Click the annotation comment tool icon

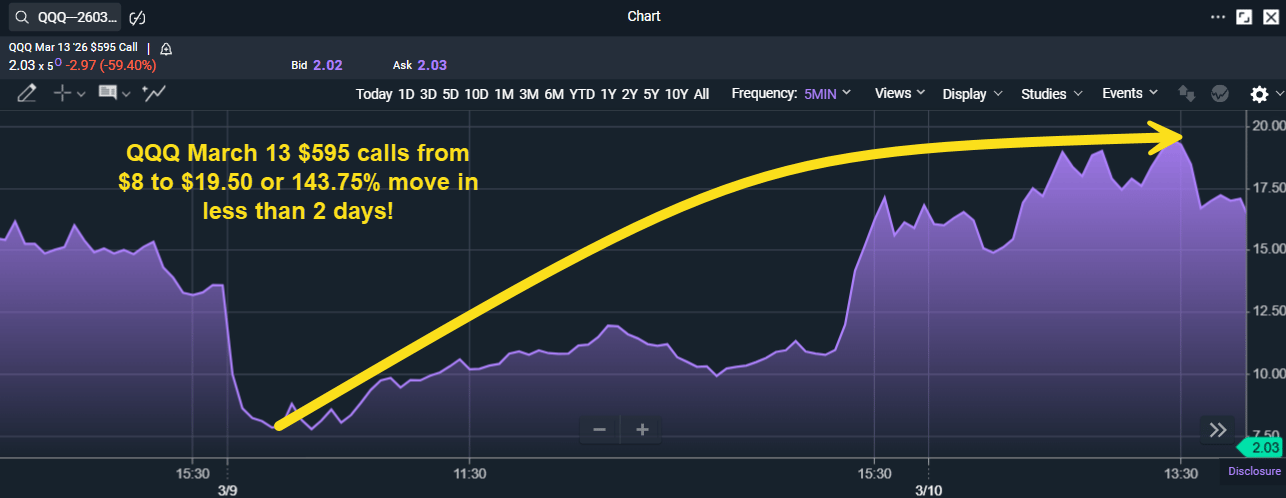click(x=107, y=93)
